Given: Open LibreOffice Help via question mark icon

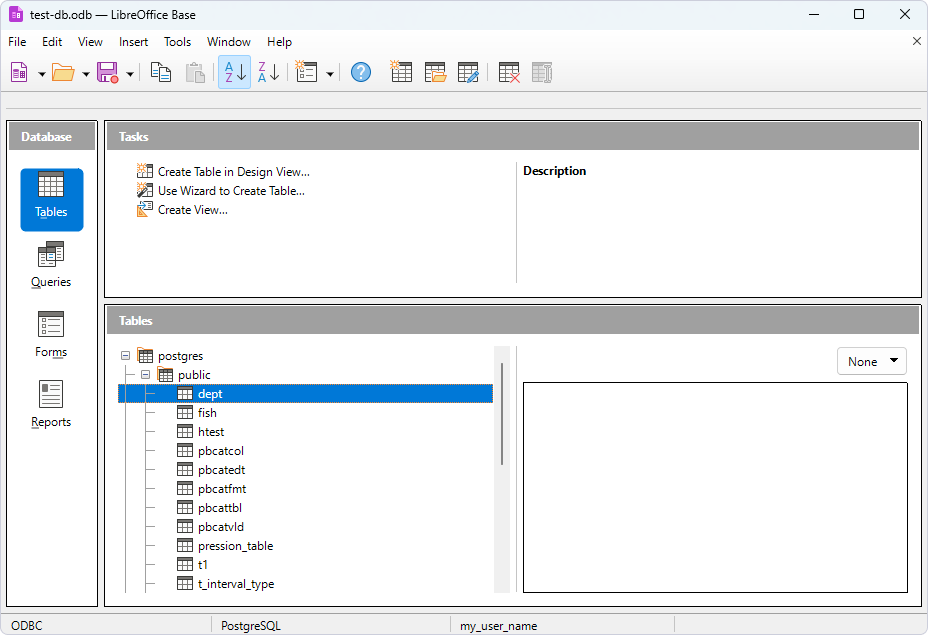Looking at the screenshot, I should [x=361, y=72].
